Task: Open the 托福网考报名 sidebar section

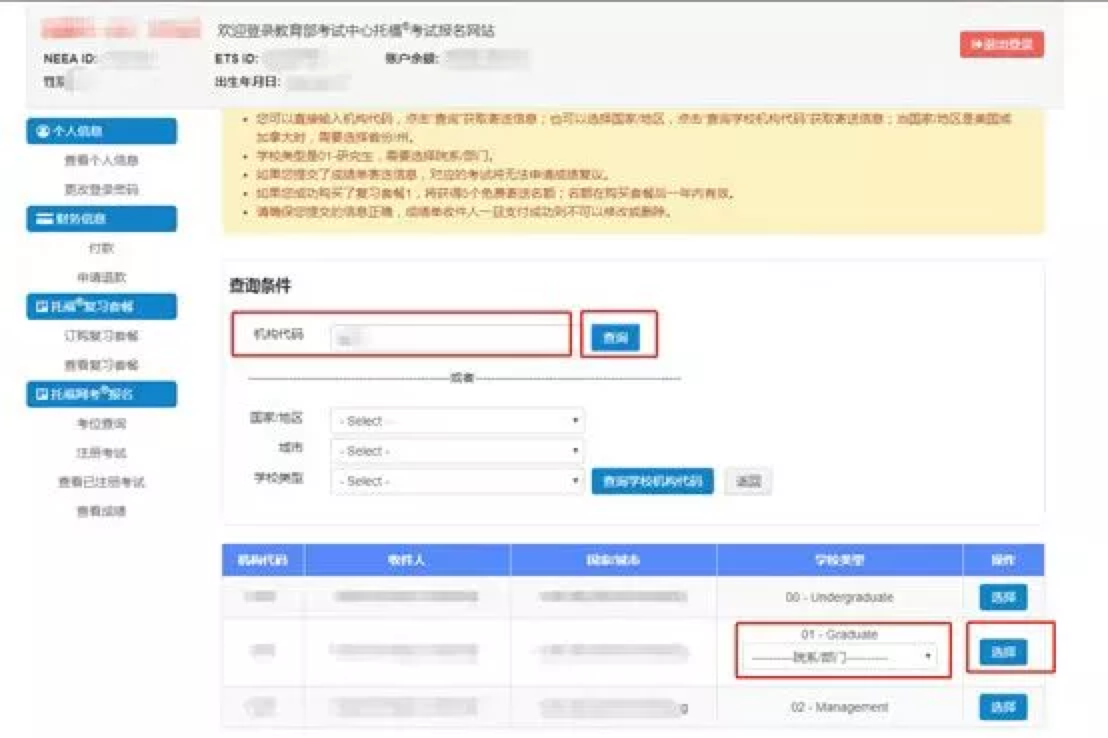Action: point(102,394)
